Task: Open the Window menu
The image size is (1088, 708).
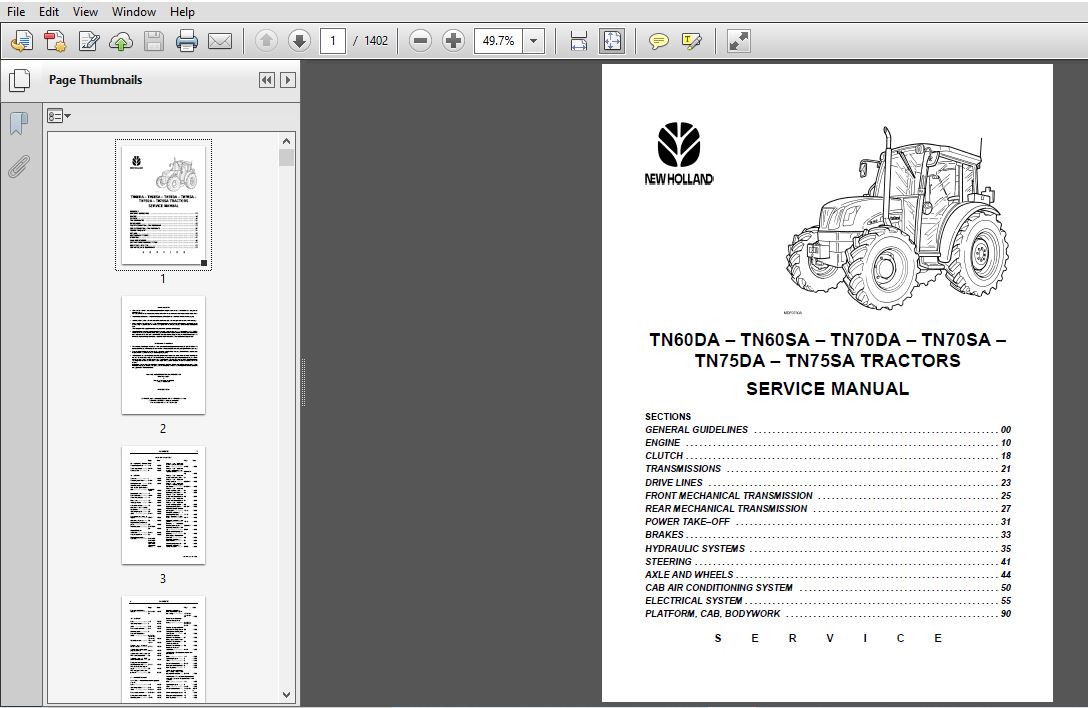Action: [134, 12]
